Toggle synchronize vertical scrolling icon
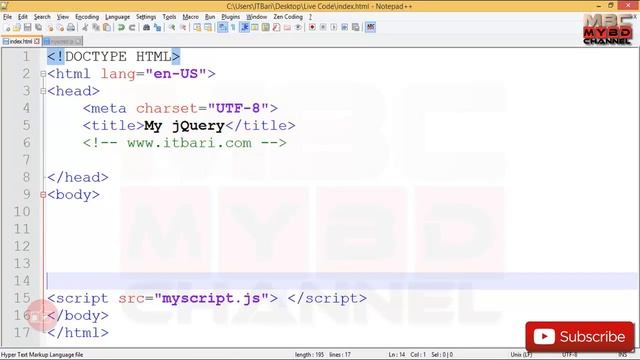 click(x=197, y=27)
